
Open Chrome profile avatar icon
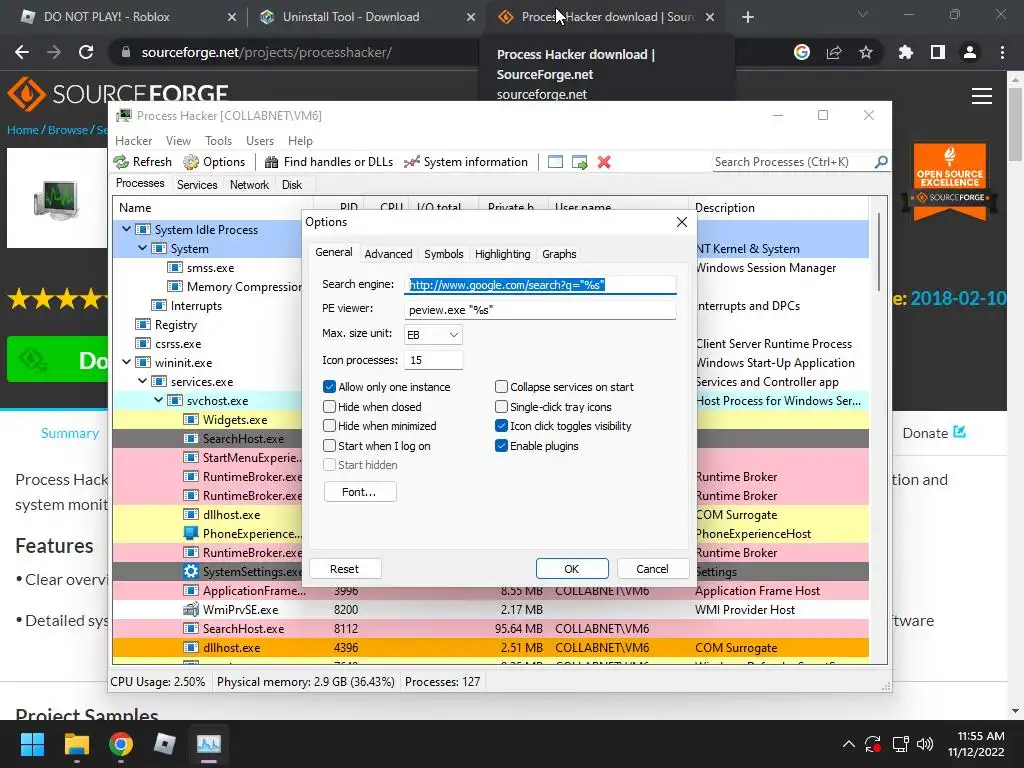point(970,52)
